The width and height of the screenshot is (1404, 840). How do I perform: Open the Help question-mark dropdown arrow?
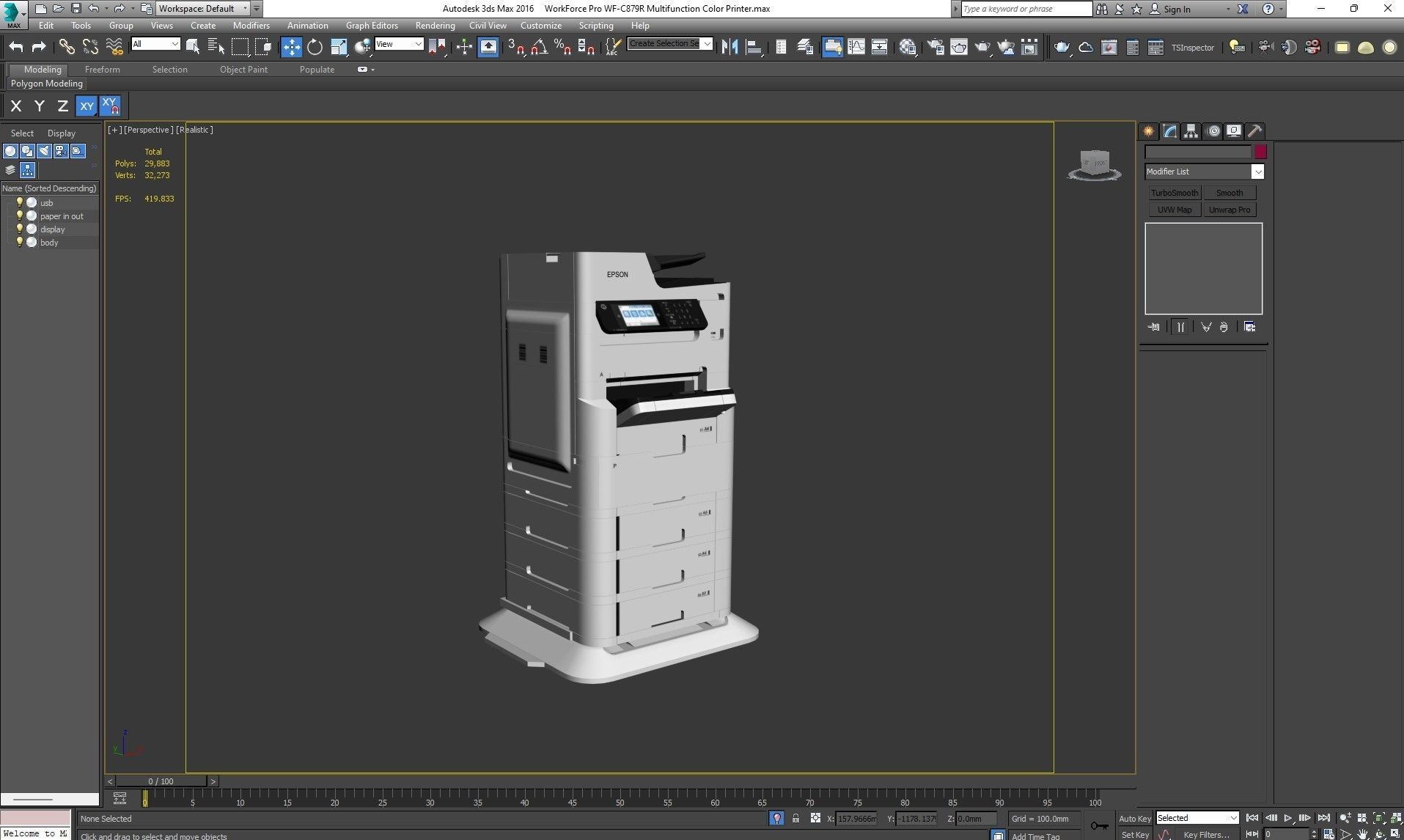[x=1281, y=9]
